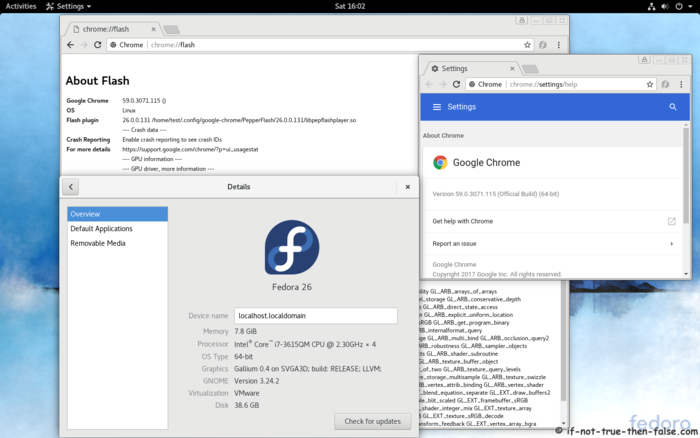This screenshot has height=438, width=700.
Task: Reload the chrome://flash page
Action: pyautogui.click(x=97, y=45)
